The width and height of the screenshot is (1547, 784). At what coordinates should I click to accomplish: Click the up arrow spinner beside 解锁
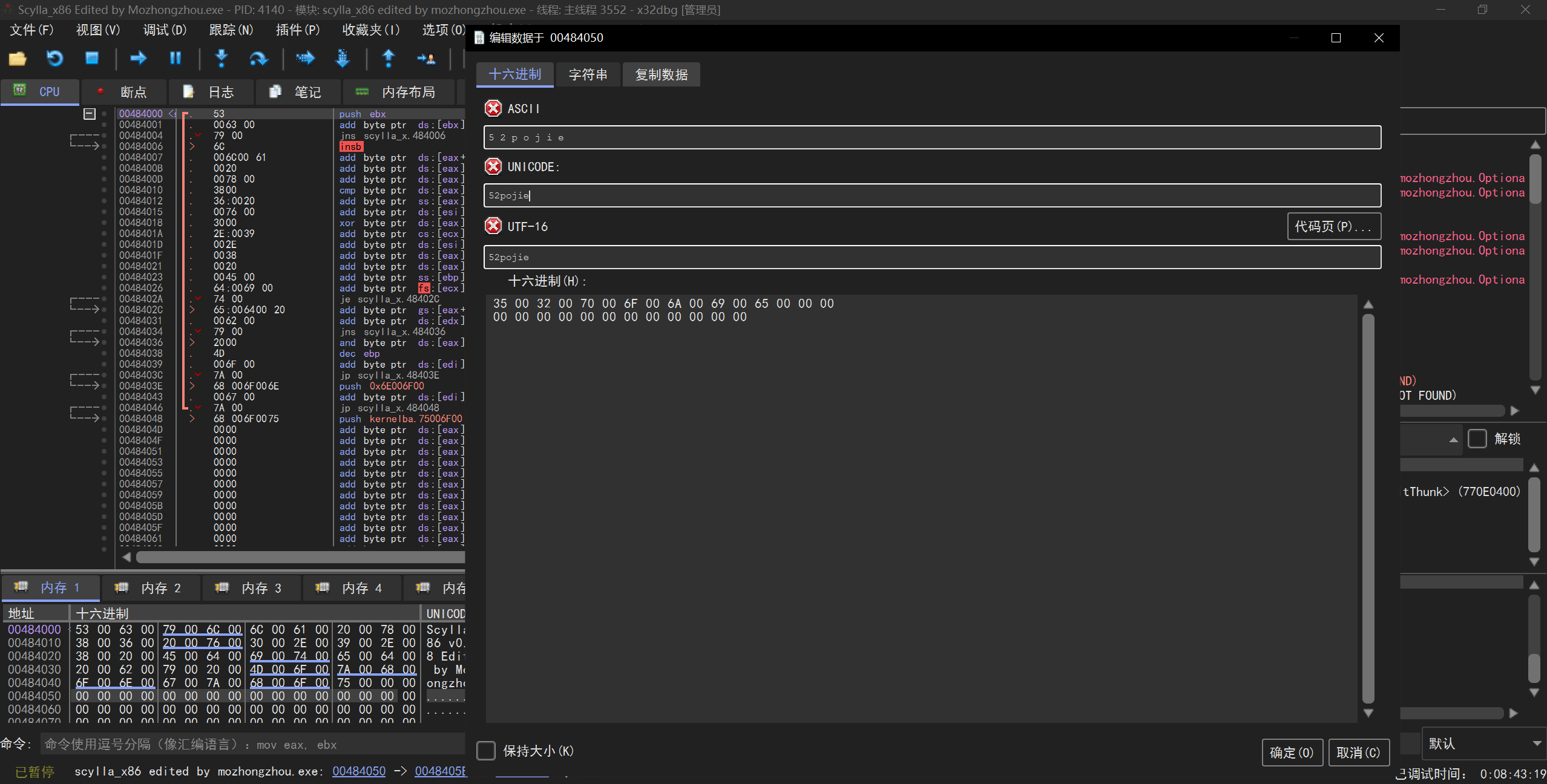point(1454,439)
